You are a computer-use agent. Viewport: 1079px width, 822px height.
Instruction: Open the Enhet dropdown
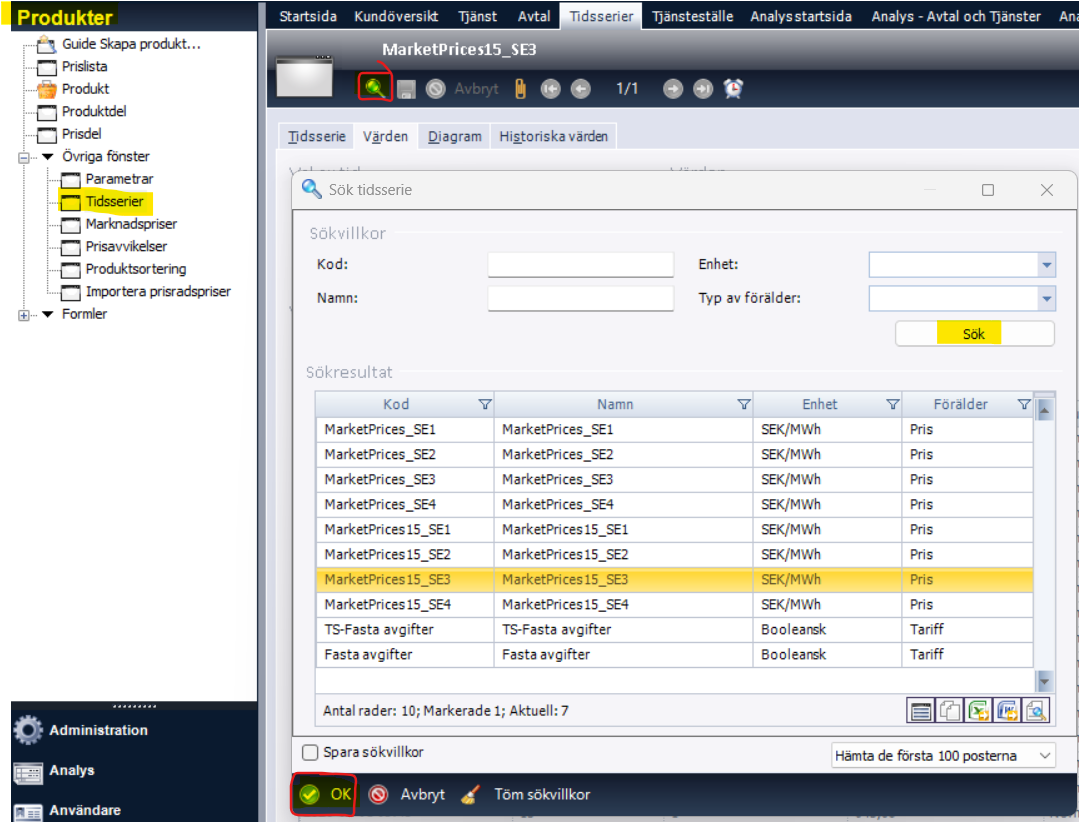tap(1046, 265)
